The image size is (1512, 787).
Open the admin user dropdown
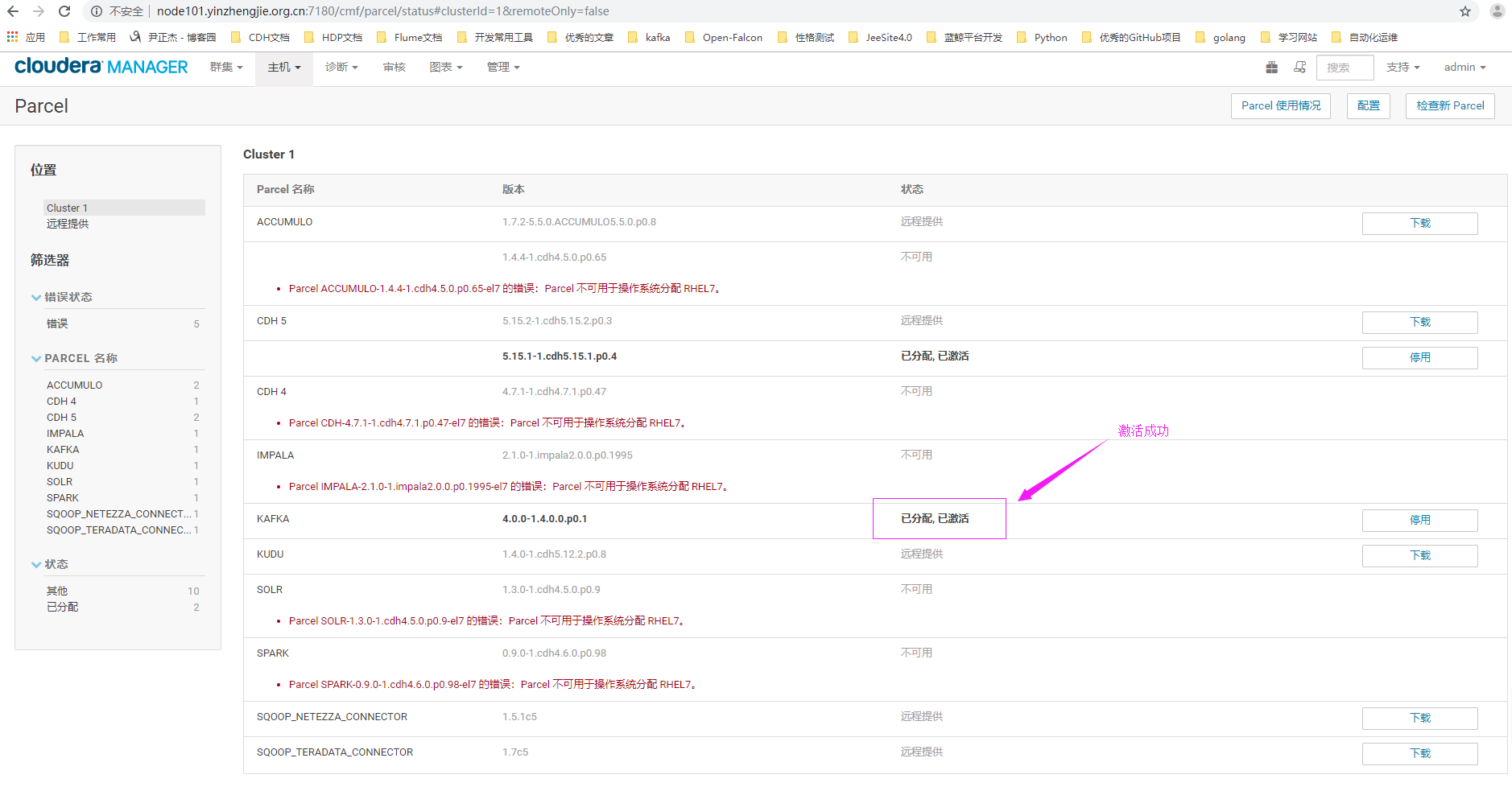click(x=1464, y=68)
